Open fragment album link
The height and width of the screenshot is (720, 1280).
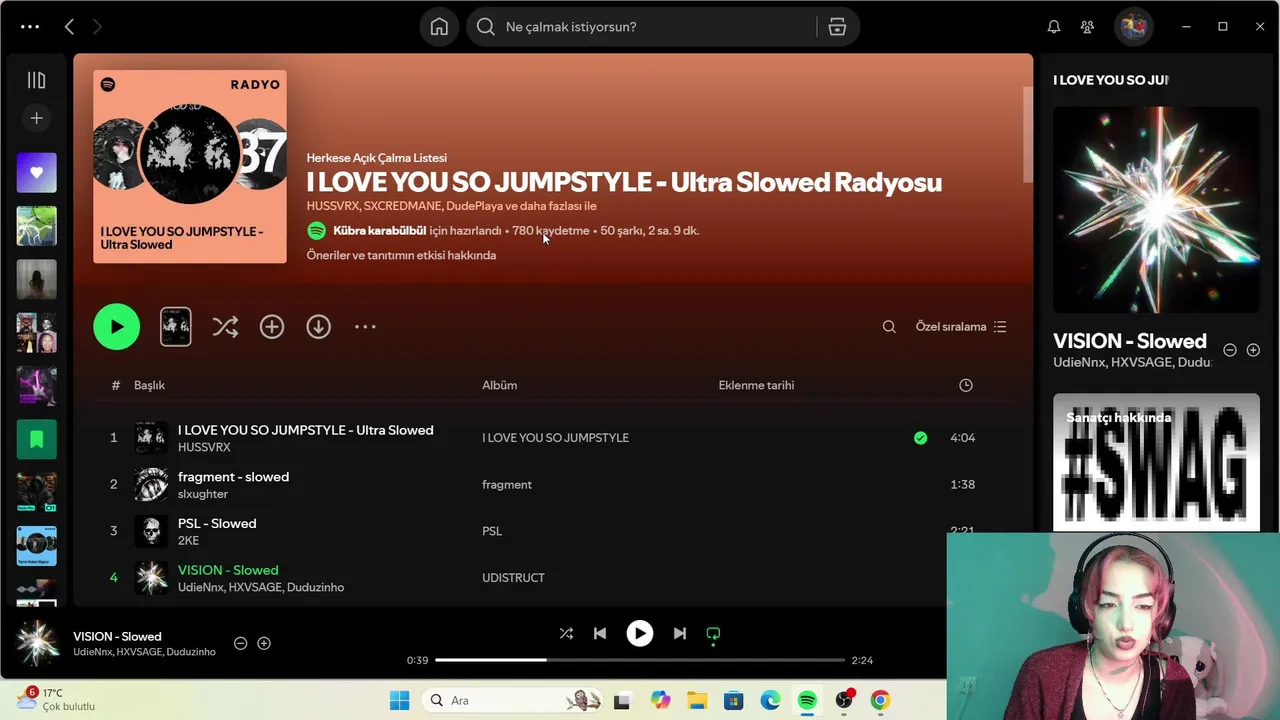coord(507,485)
